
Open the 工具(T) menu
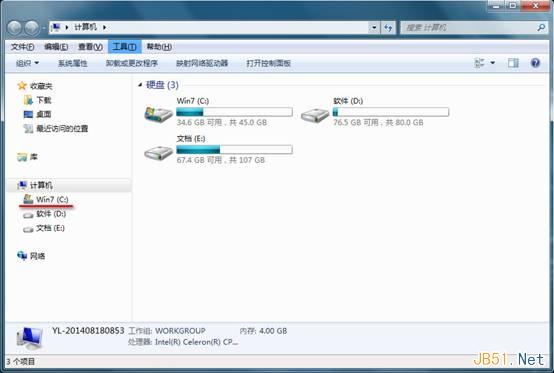(x=124, y=47)
